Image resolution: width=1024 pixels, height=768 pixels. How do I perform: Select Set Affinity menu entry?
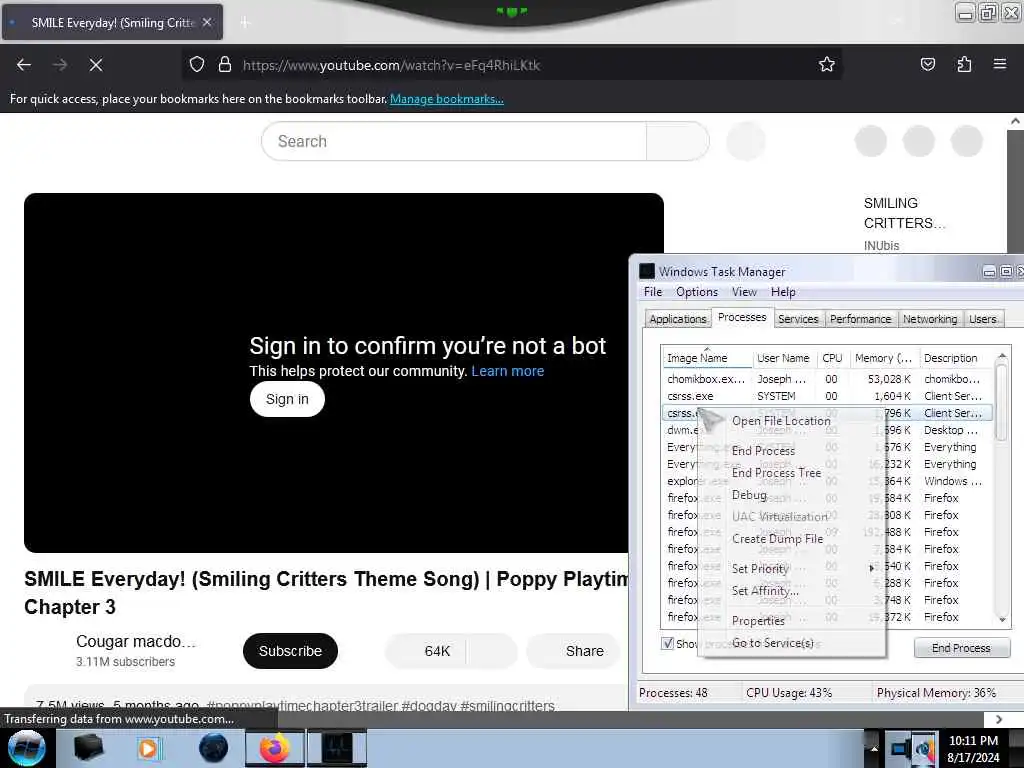coord(765,591)
